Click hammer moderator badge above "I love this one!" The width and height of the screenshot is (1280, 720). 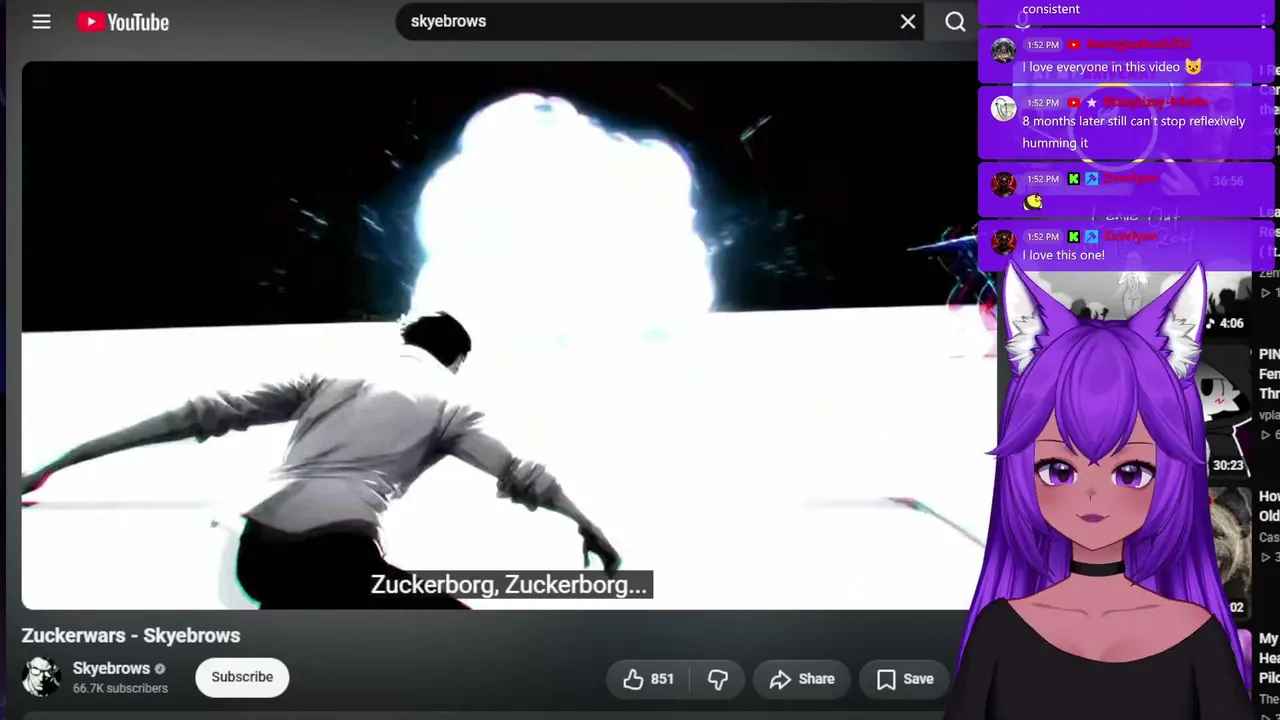coord(1092,237)
